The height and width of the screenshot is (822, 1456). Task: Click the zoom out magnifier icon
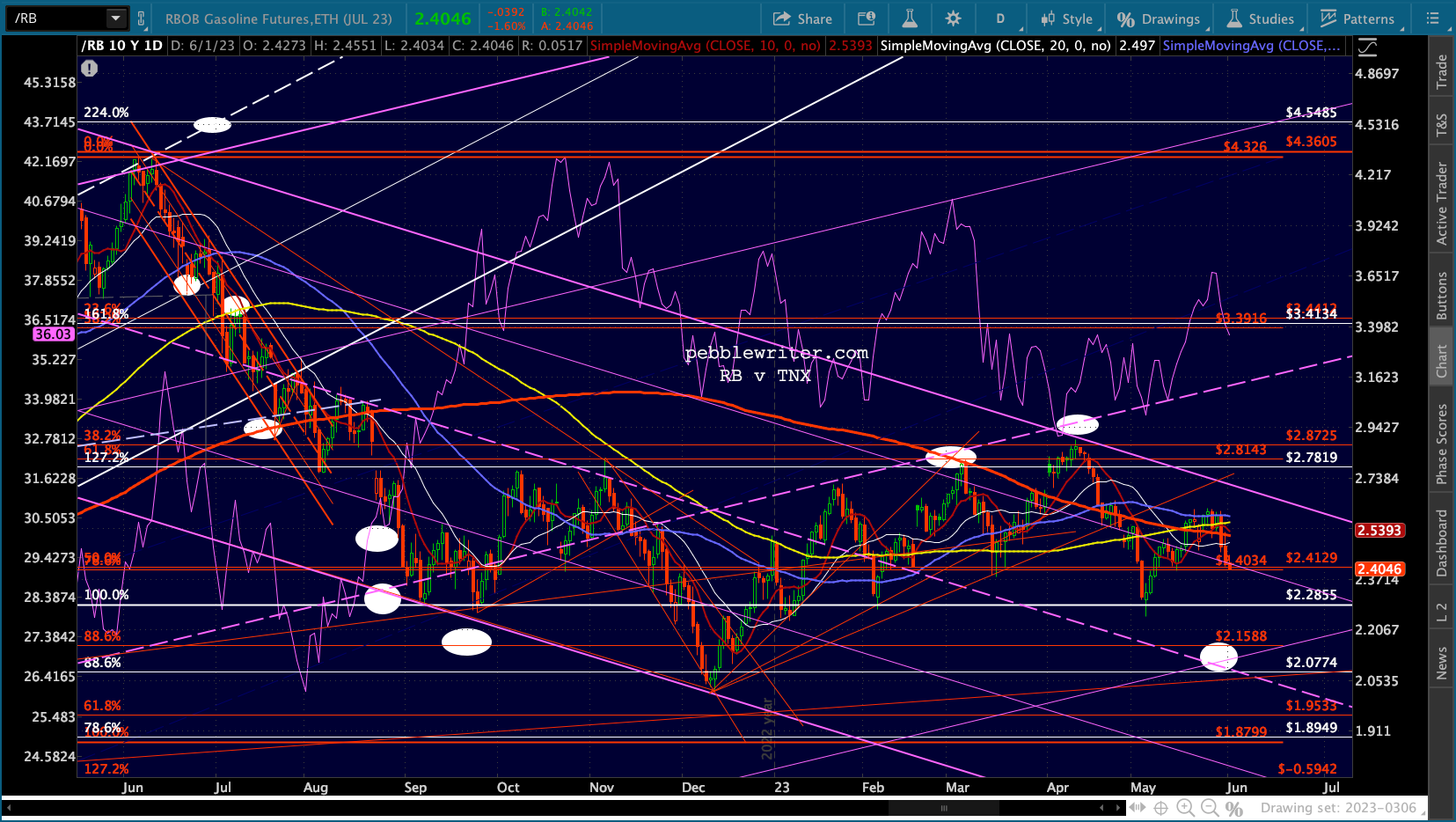1210,808
